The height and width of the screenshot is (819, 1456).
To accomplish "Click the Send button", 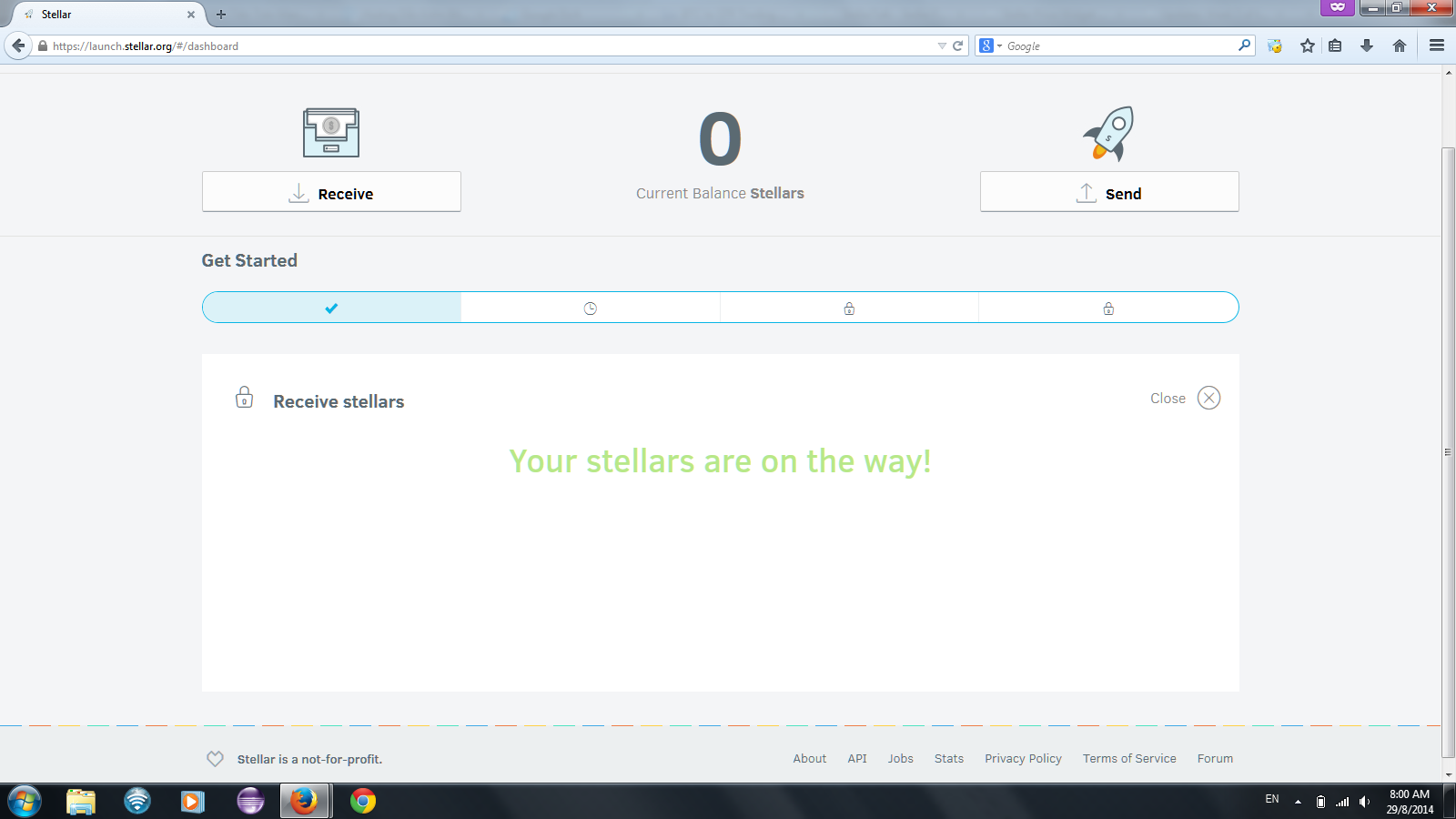I will [x=1109, y=192].
